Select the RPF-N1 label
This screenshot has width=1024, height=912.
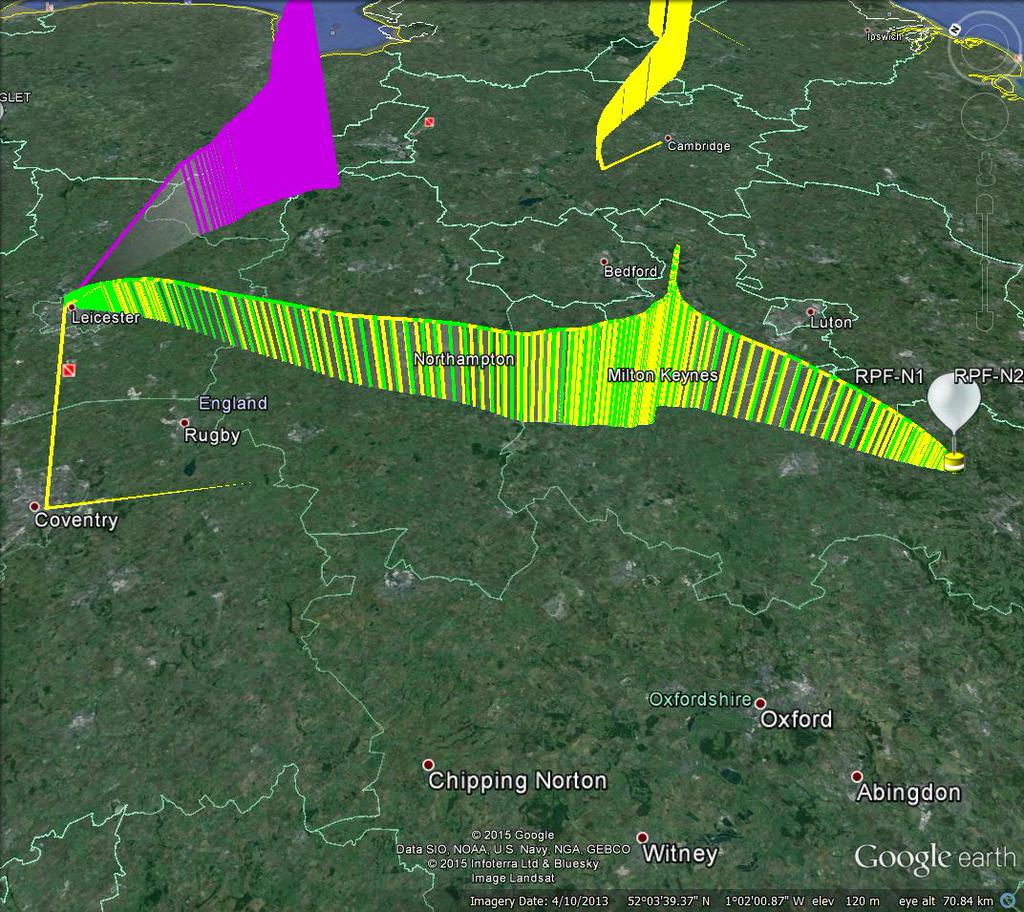tap(889, 376)
